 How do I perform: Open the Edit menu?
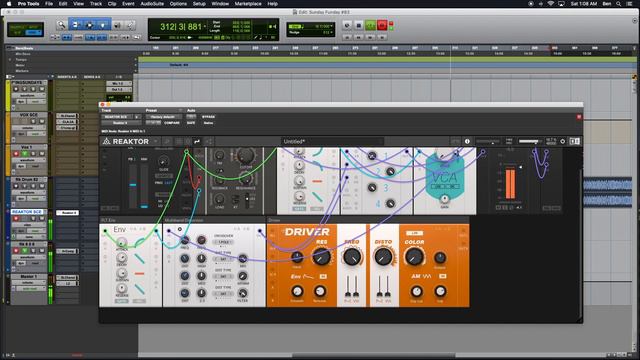tap(63, 4)
